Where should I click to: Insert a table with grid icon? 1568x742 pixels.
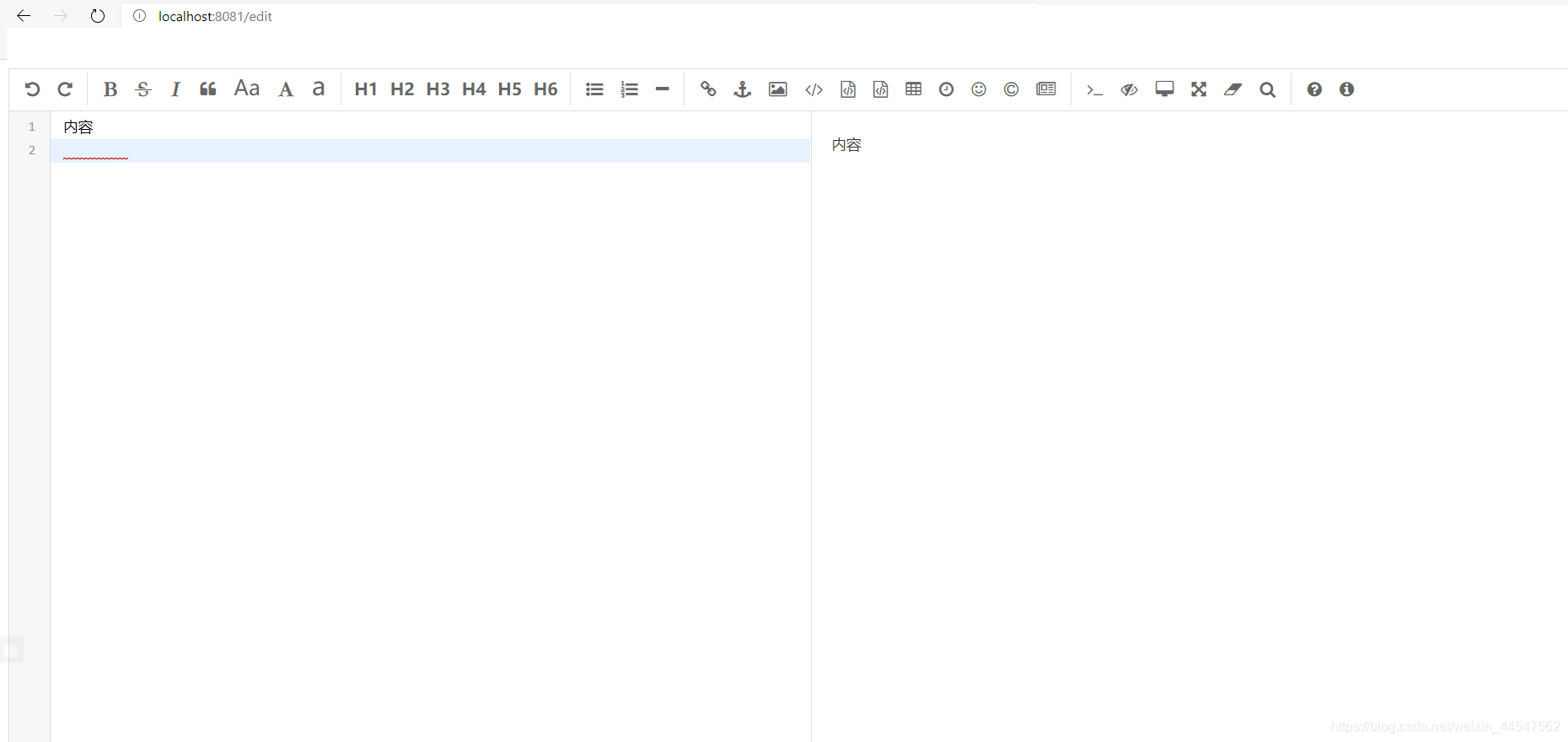[x=913, y=89]
